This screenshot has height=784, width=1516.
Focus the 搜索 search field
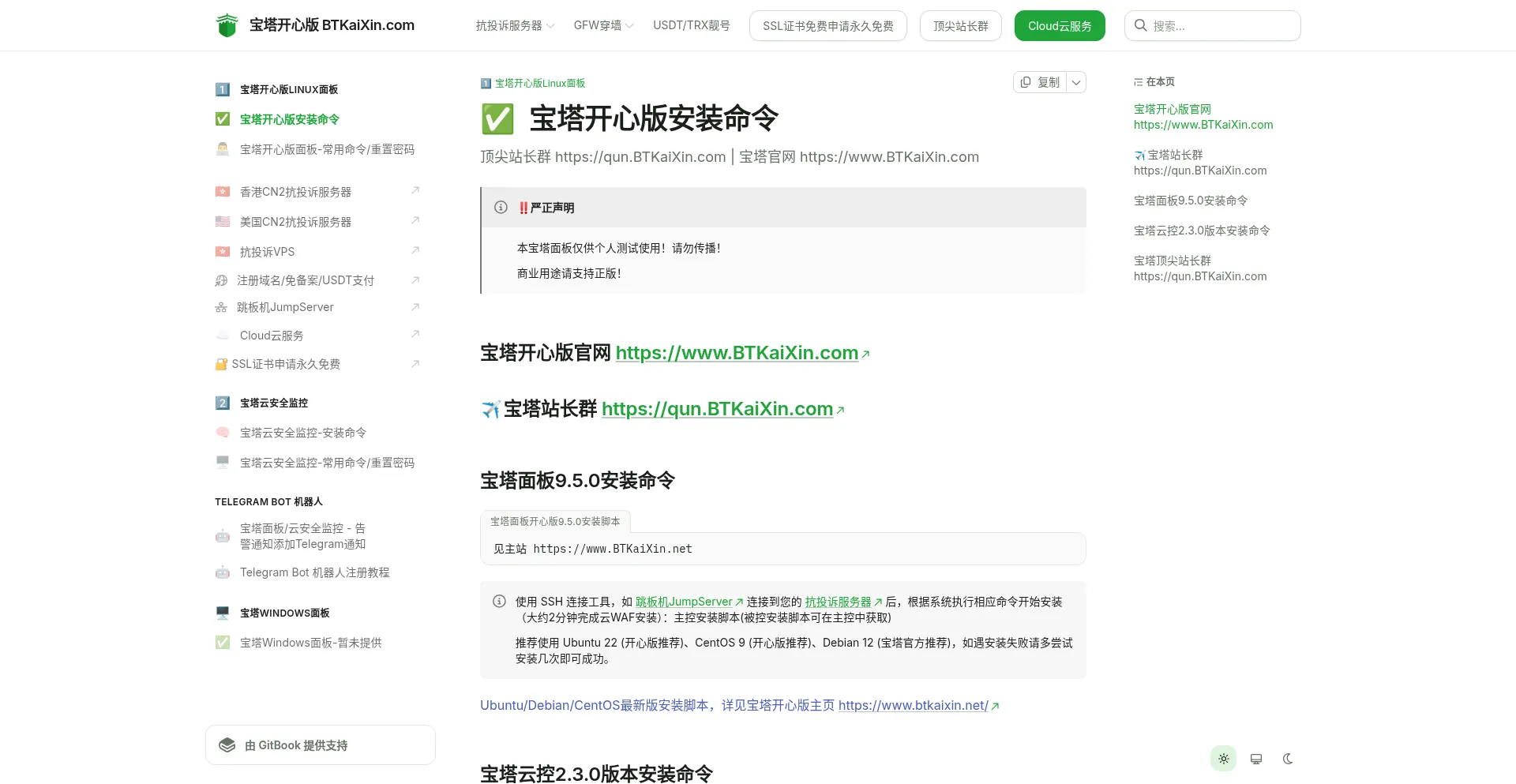click(1212, 26)
